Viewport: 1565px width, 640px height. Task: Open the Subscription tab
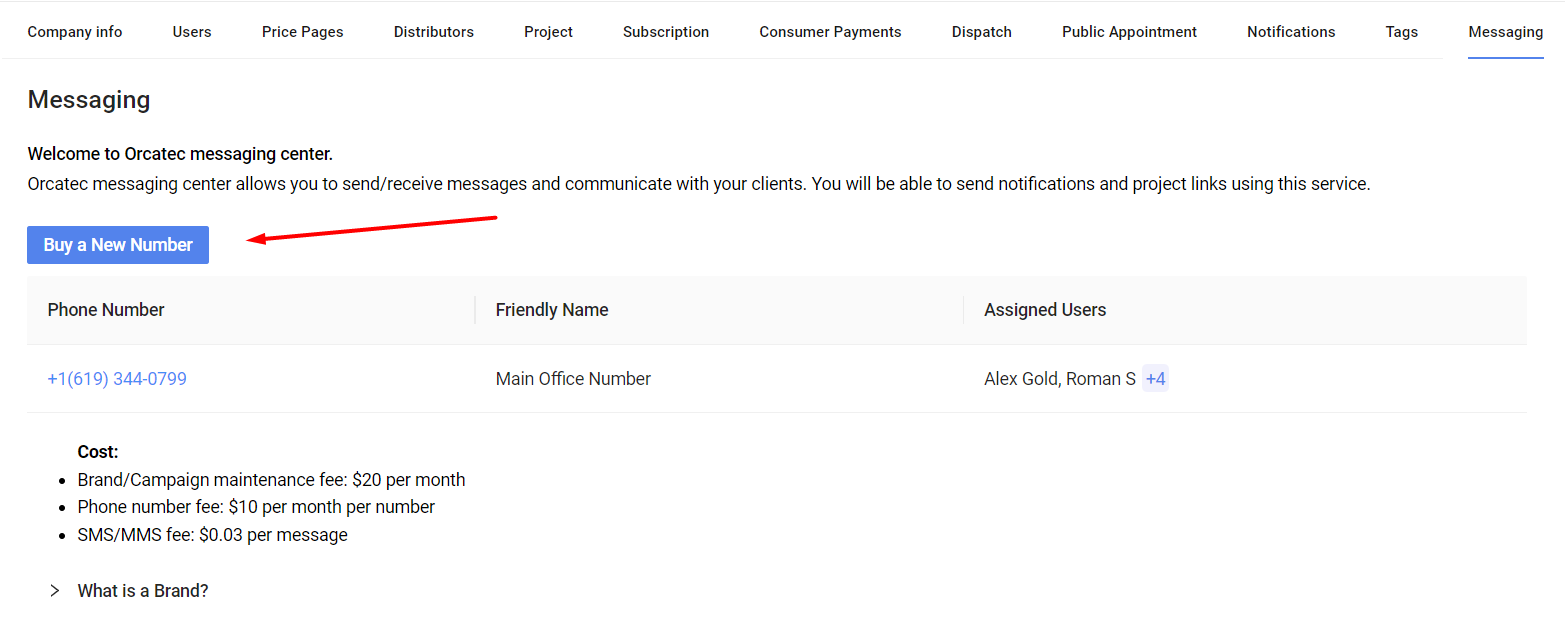[666, 32]
